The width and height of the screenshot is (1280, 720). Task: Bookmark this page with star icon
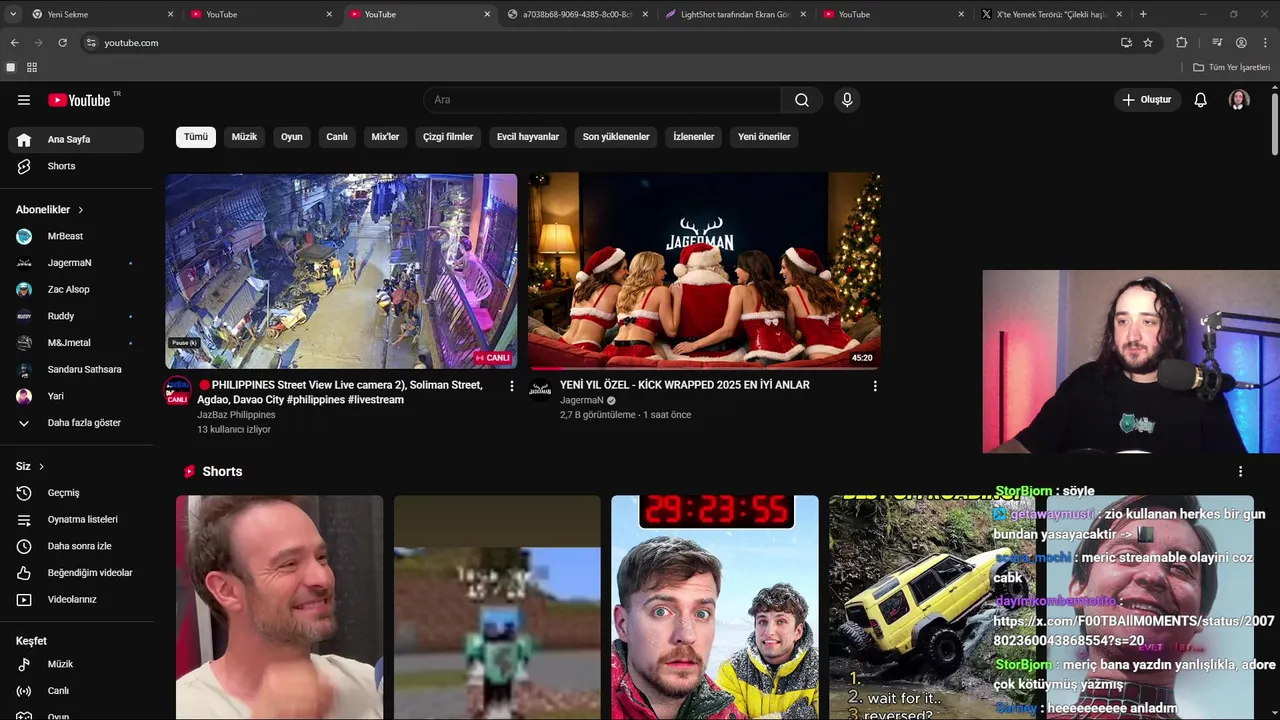point(1148,43)
